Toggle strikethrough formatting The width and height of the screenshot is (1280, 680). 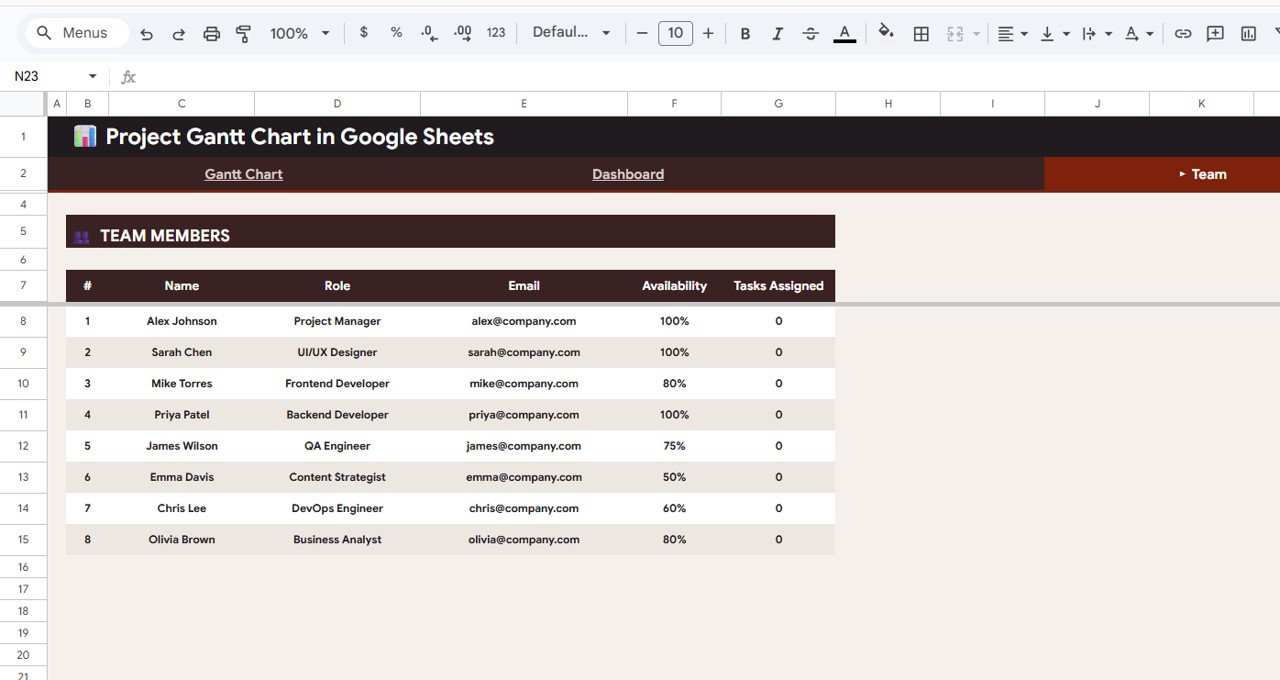[x=810, y=33]
